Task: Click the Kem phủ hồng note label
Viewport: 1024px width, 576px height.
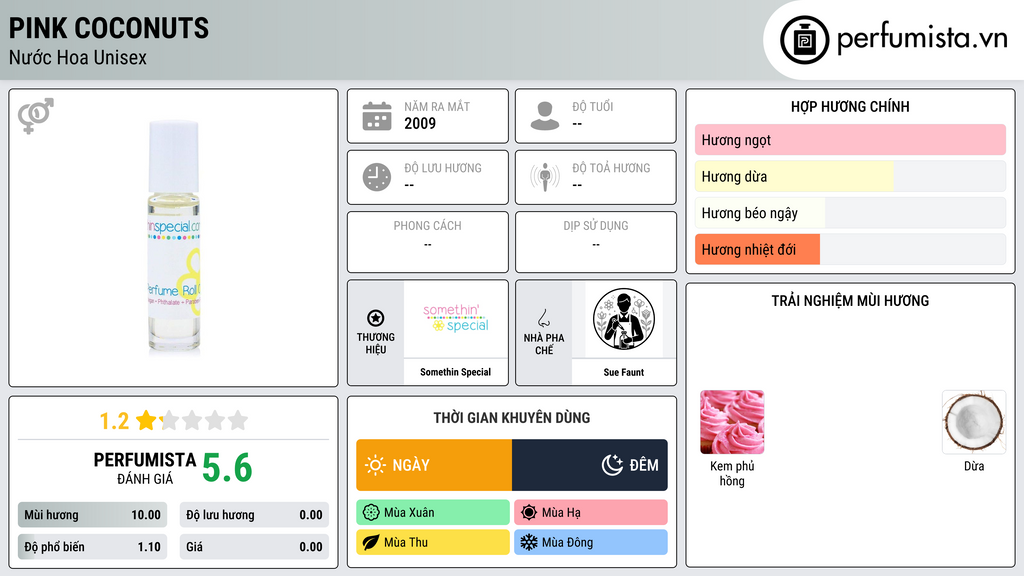Action: (x=732, y=473)
